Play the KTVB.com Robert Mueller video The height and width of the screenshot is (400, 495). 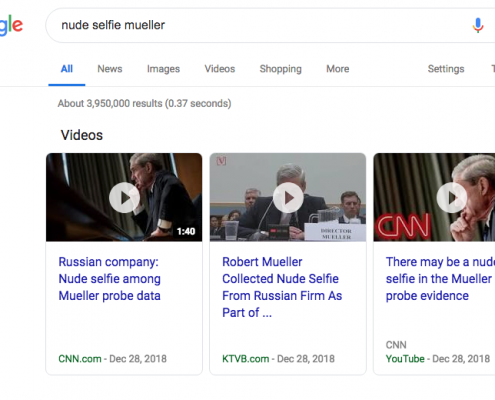288,198
